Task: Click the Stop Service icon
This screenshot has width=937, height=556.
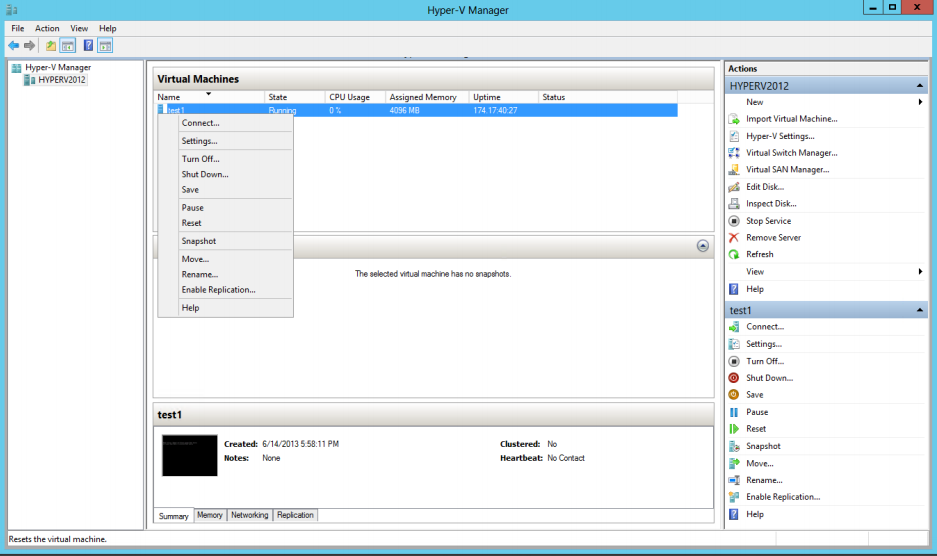Action: tap(734, 221)
